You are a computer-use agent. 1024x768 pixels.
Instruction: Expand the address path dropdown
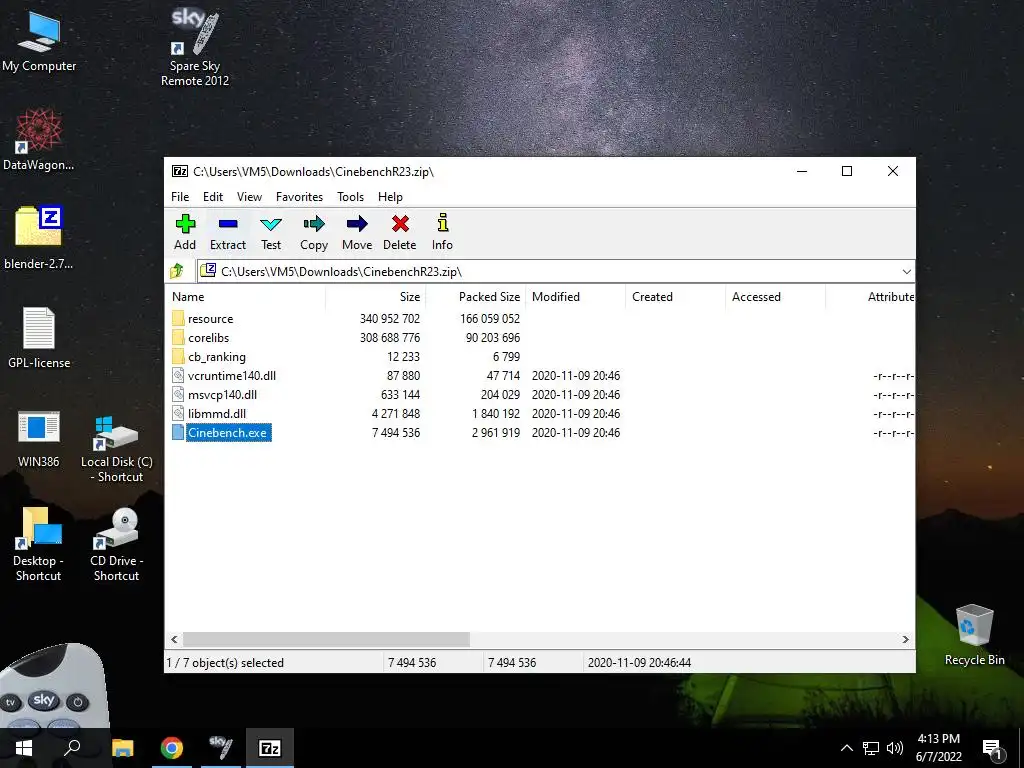coord(906,272)
